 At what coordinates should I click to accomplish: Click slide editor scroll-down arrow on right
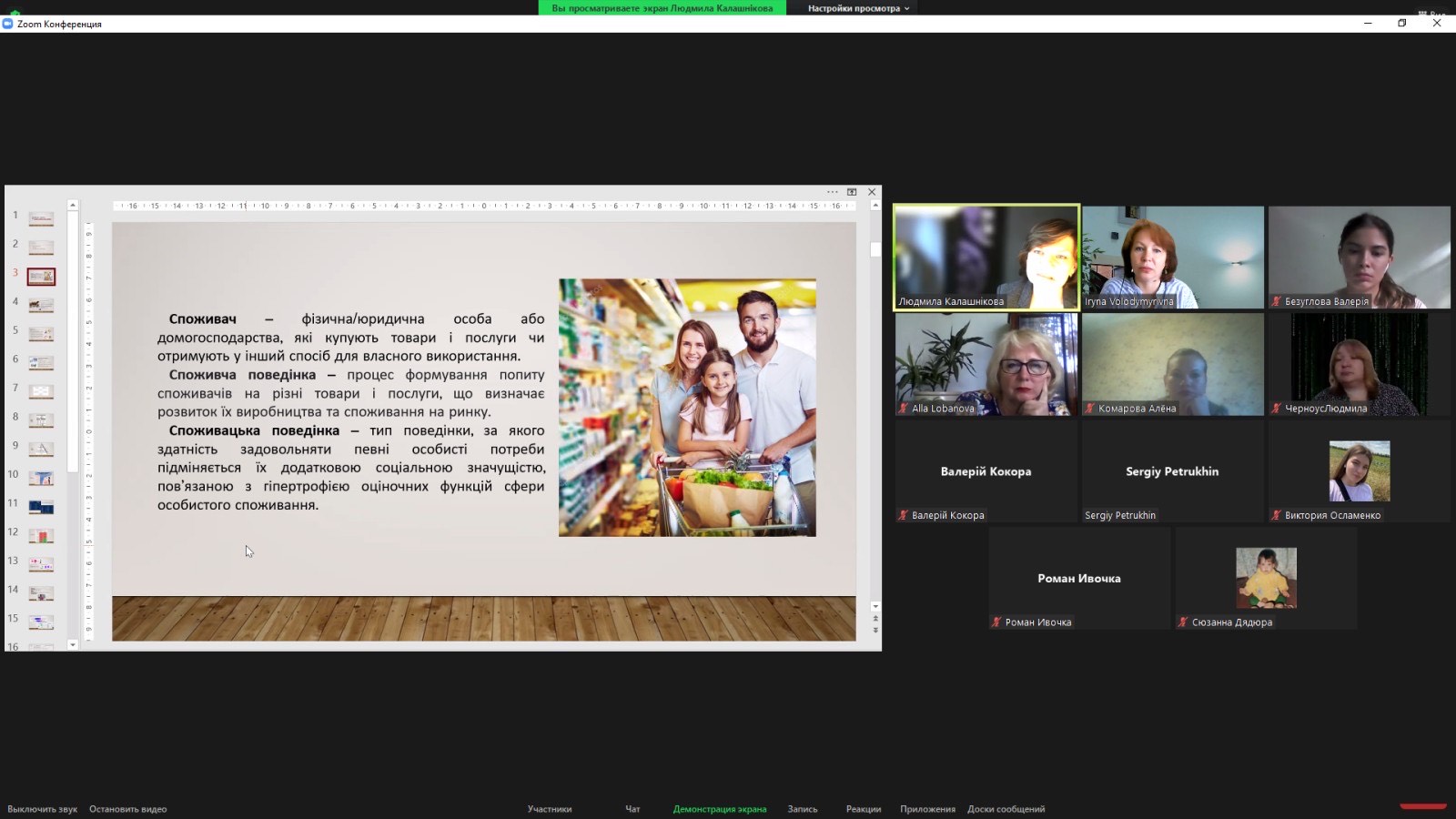(x=875, y=606)
